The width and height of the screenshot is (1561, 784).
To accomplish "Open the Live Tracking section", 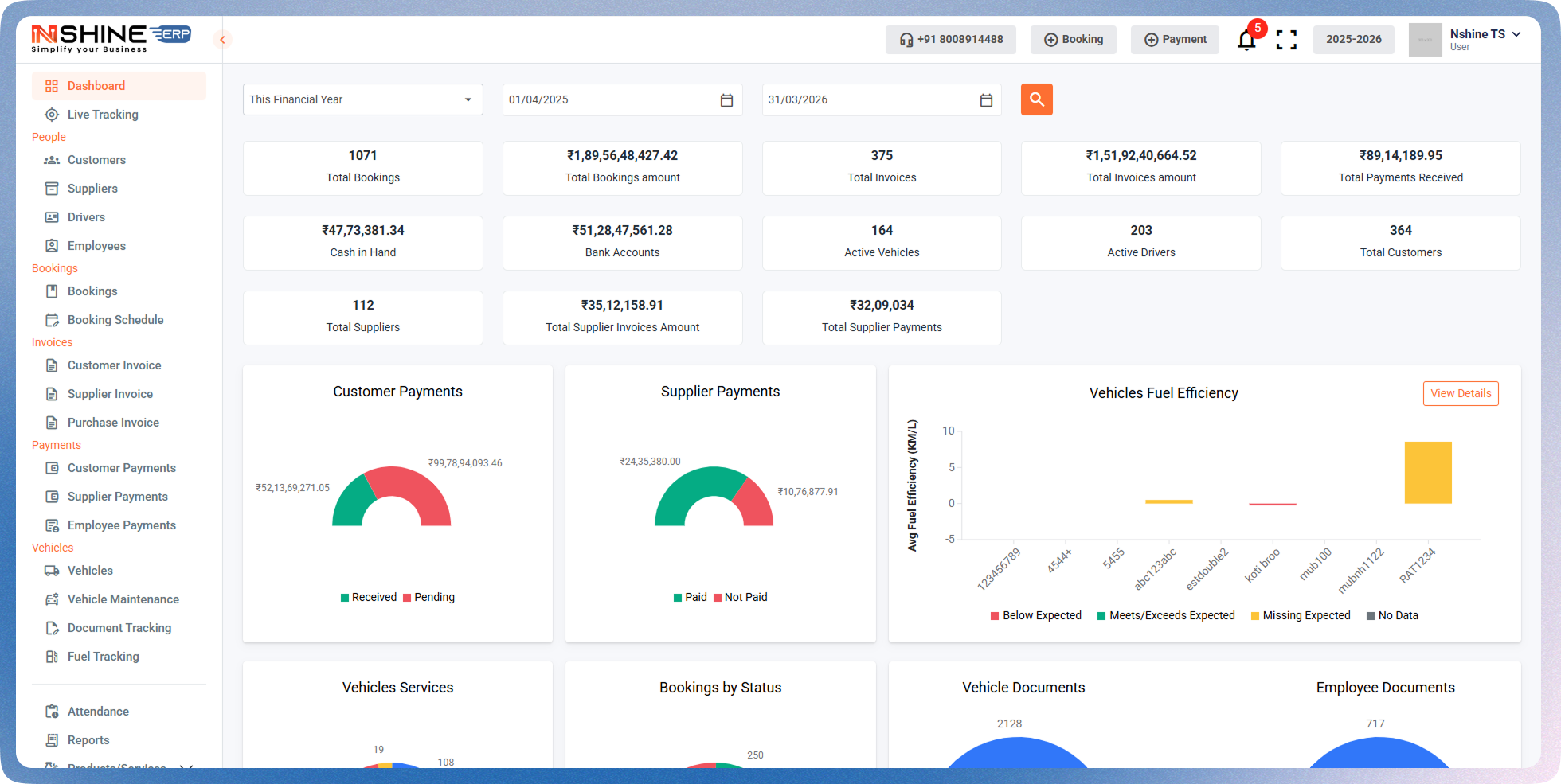I will pos(101,114).
